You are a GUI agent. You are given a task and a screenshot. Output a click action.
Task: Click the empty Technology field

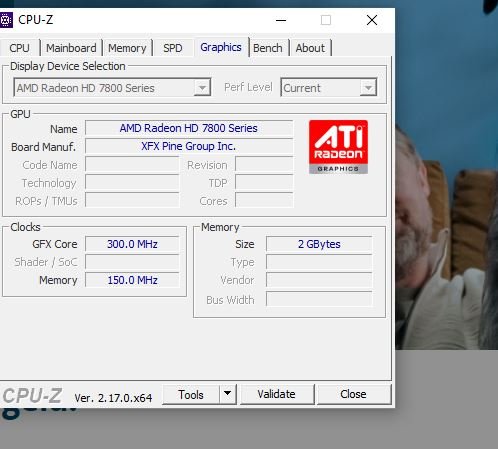[x=132, y=183]
